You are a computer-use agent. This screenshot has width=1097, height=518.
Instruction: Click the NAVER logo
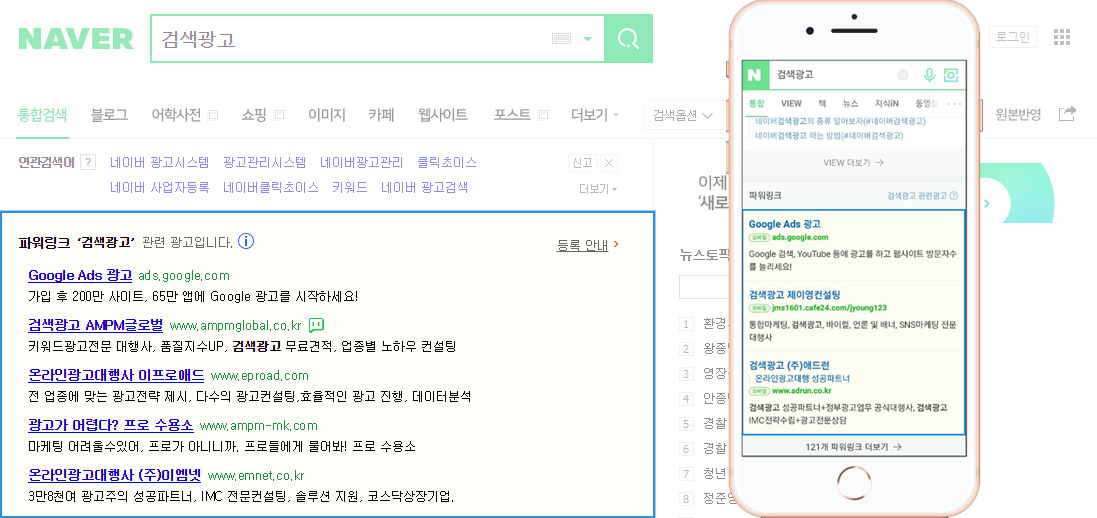click(x=76, y=38)
